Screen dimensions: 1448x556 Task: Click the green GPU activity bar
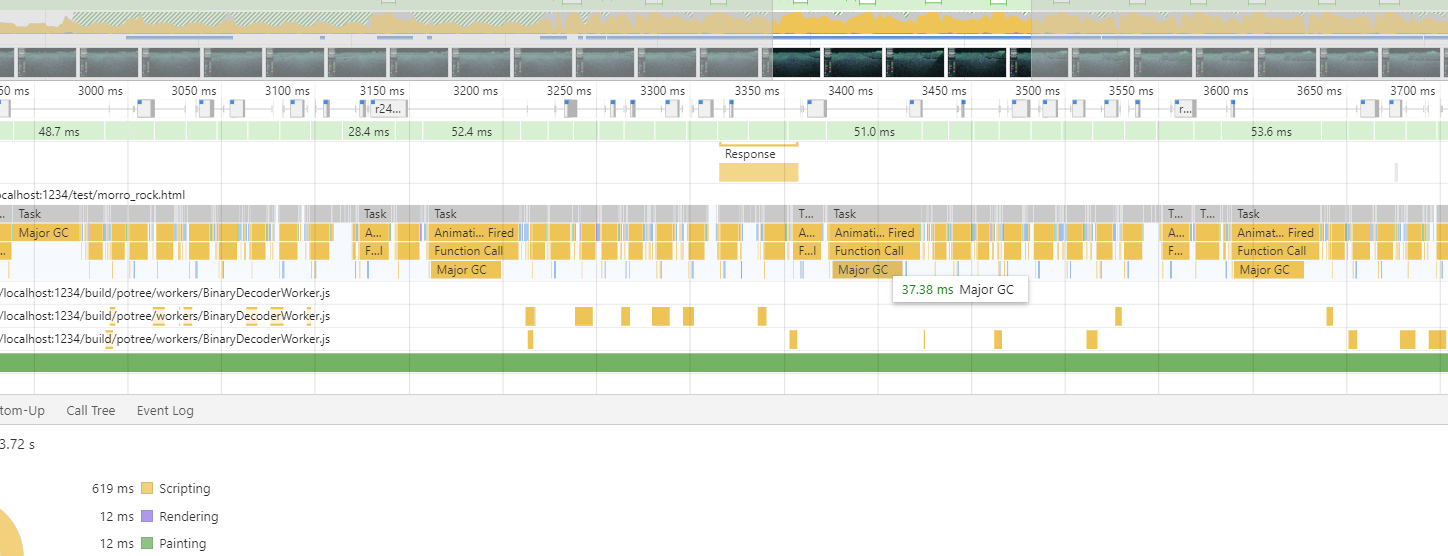[x=724, y=362]
